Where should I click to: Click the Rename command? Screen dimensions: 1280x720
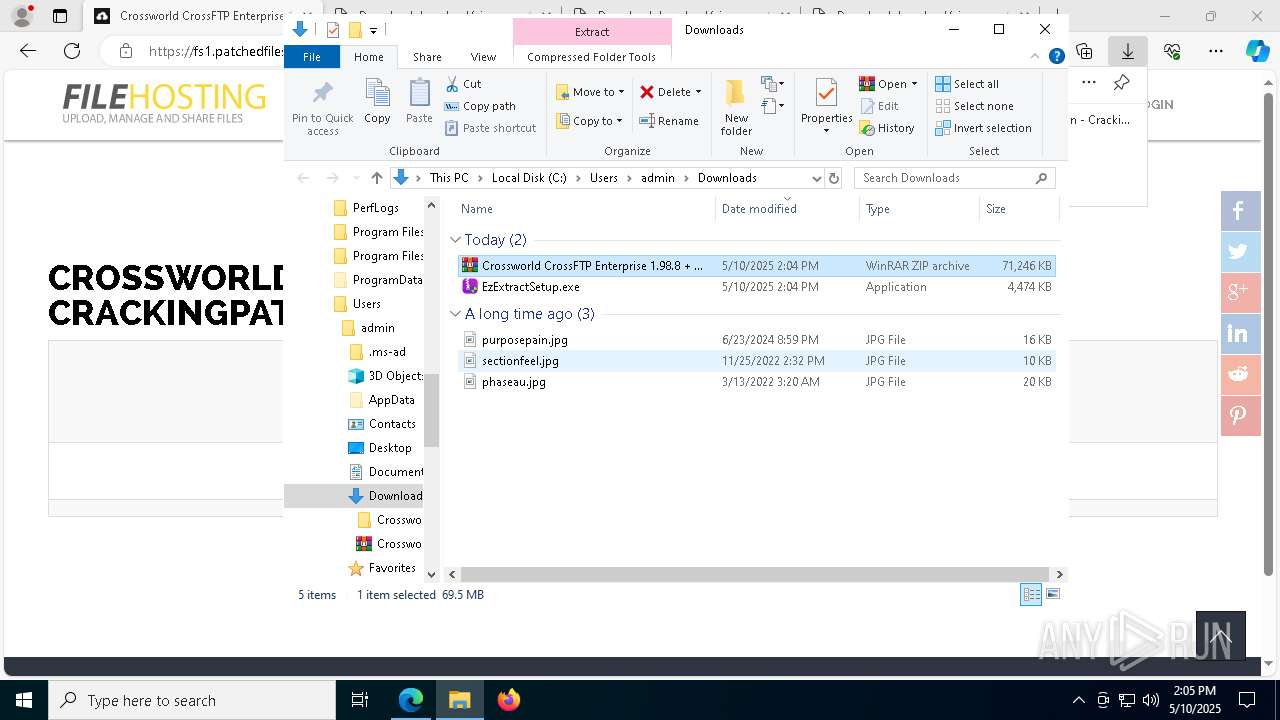click(x=669, y=121)
